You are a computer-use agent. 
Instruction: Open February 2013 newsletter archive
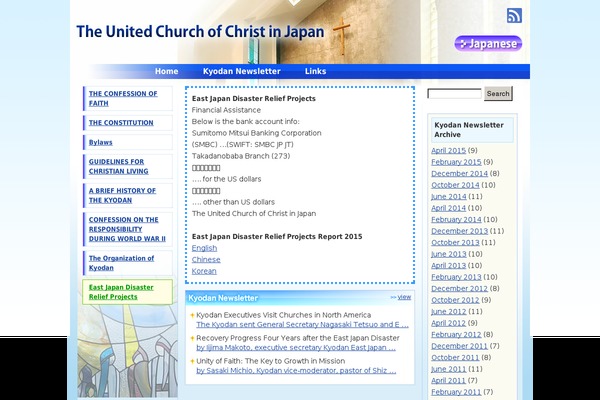point(456,277)
